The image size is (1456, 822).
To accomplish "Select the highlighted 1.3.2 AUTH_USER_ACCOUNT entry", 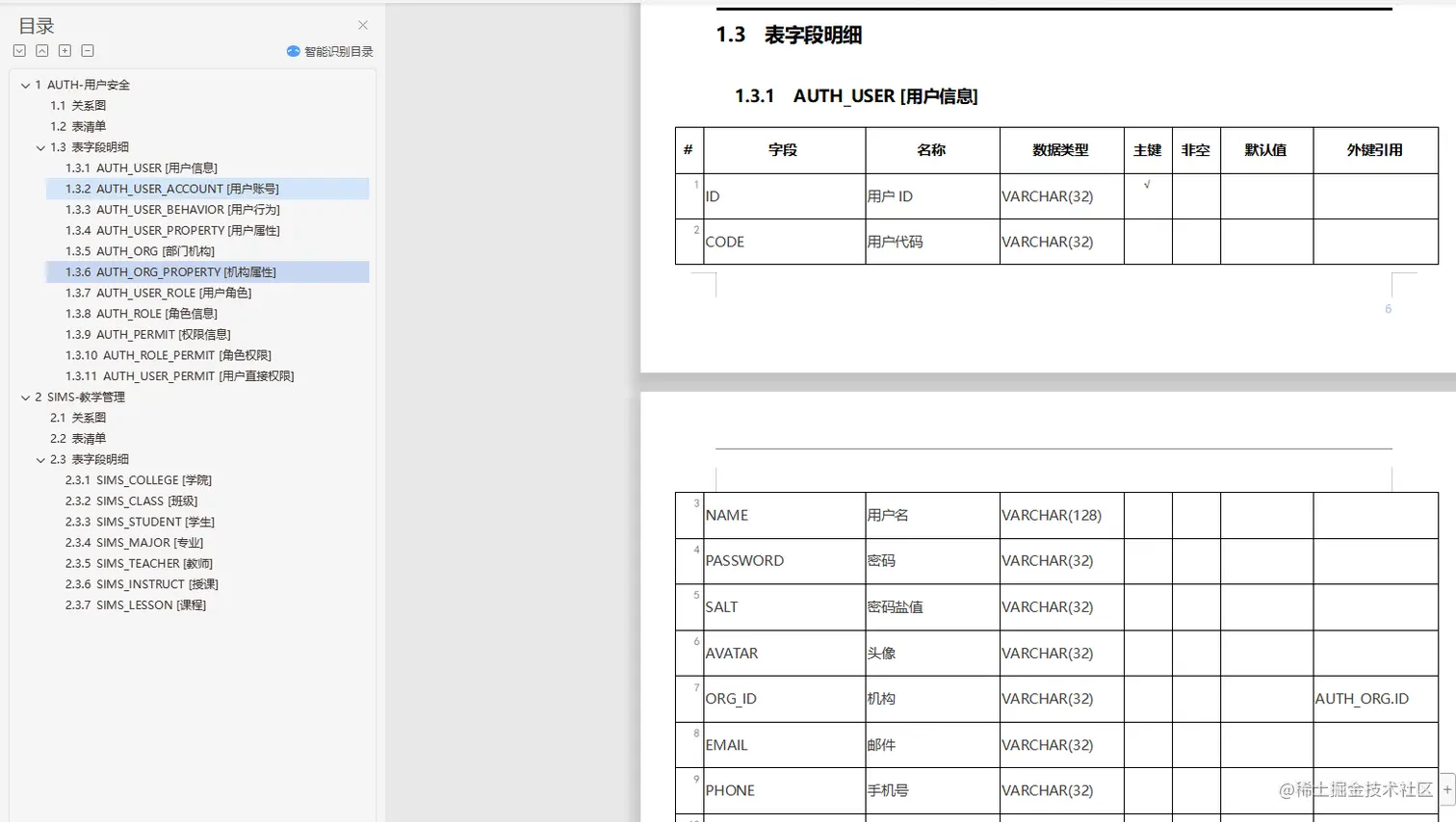I will (170, 189).
